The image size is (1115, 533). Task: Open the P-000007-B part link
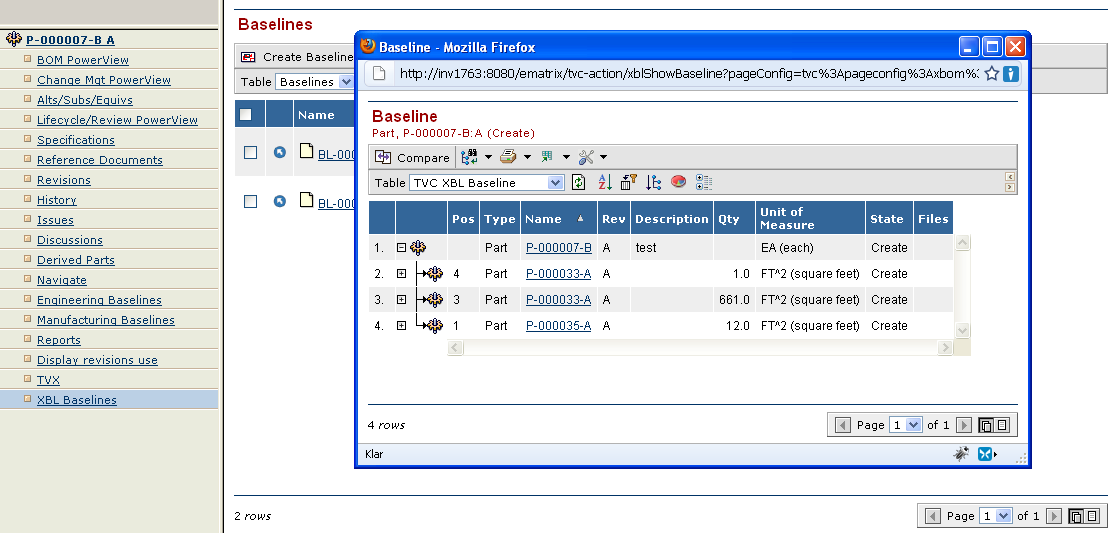[558, 248]
